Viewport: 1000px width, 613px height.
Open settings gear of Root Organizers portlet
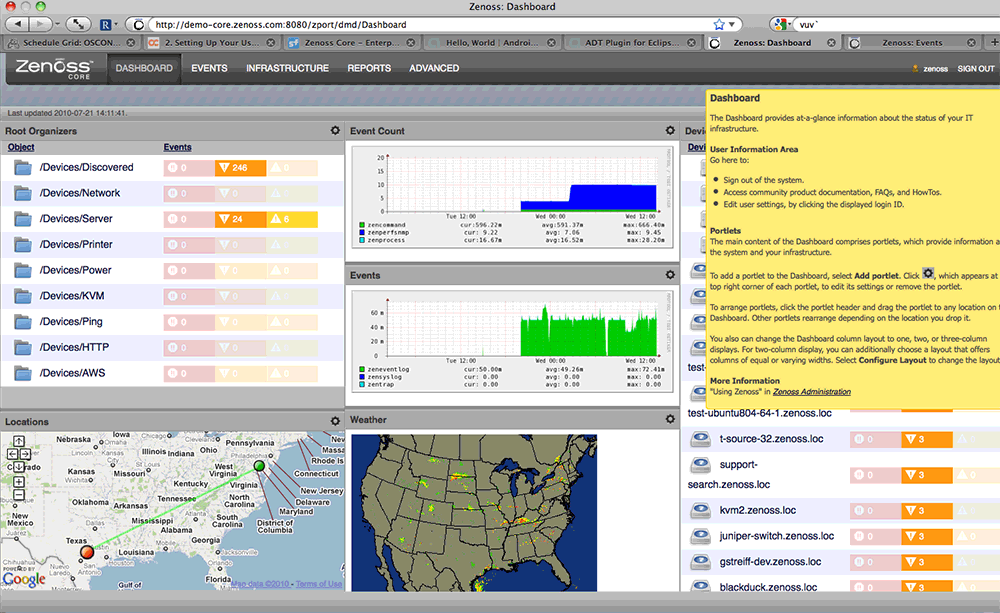[335, 130]
